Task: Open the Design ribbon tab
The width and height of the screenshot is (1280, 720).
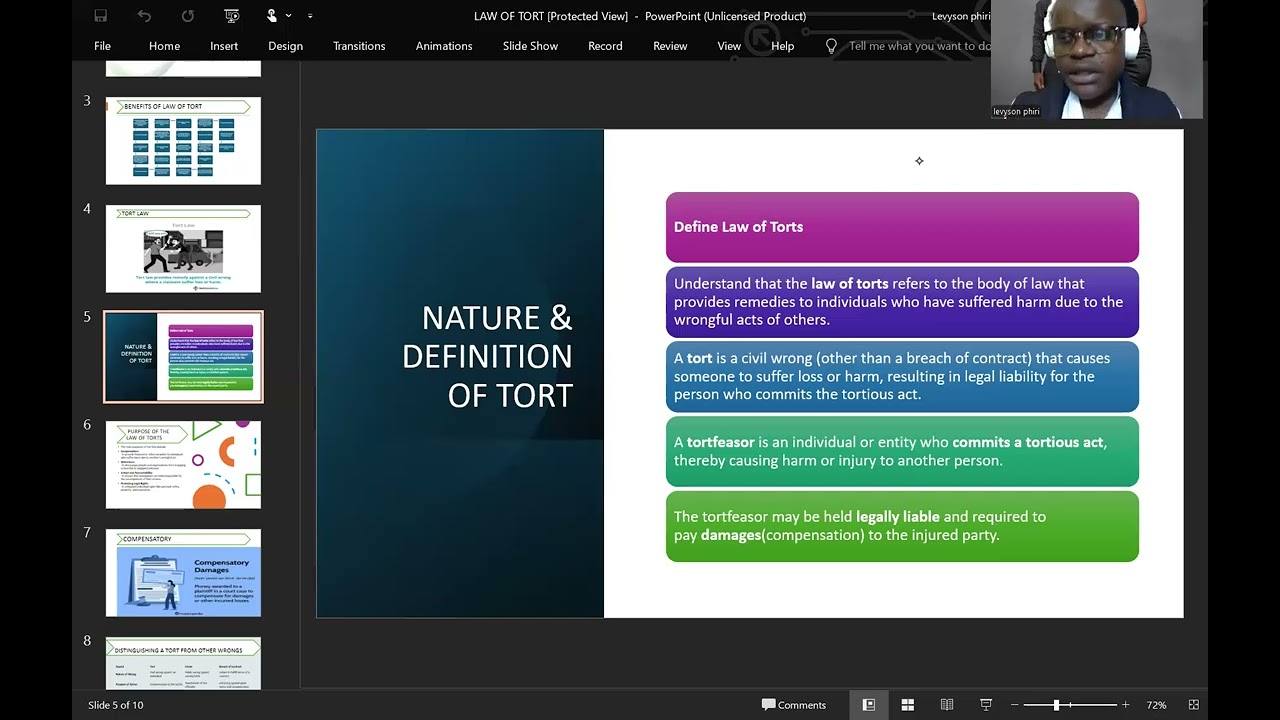Action: point(285,46)
